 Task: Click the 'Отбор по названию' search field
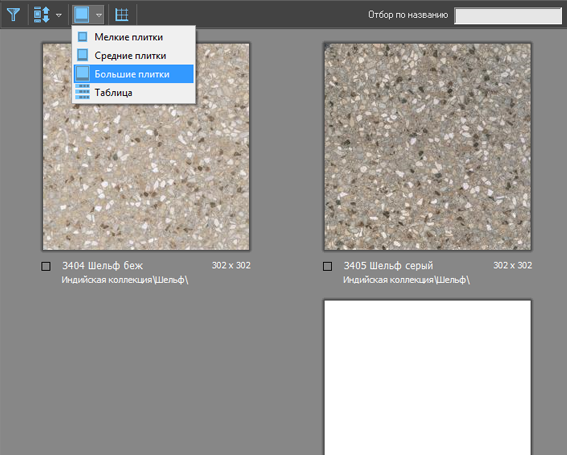point(508,16)
